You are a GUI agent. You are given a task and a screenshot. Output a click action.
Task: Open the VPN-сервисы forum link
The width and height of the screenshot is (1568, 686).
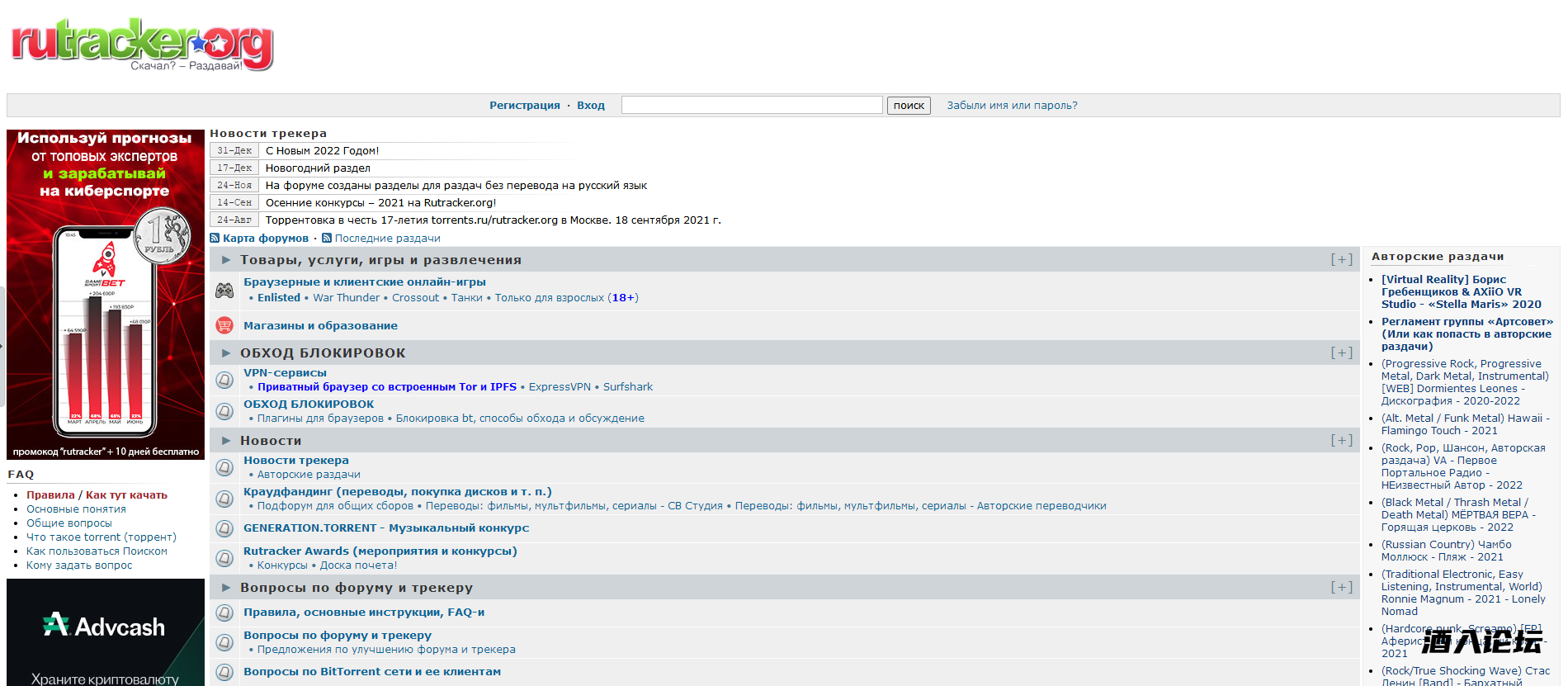tap(285, 373)
